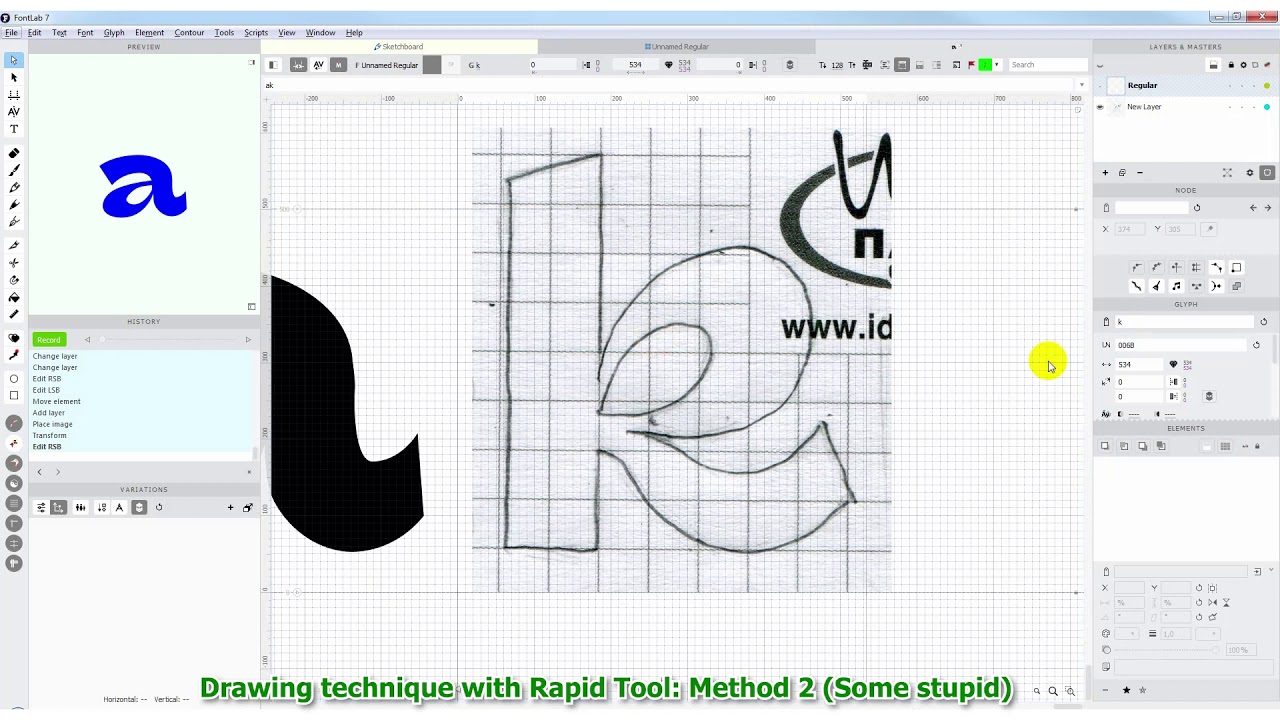Image resolution: width=1280 pixels, height=720 pixels.
Task: Toggle the Record history button
Action: pos(49,340)
